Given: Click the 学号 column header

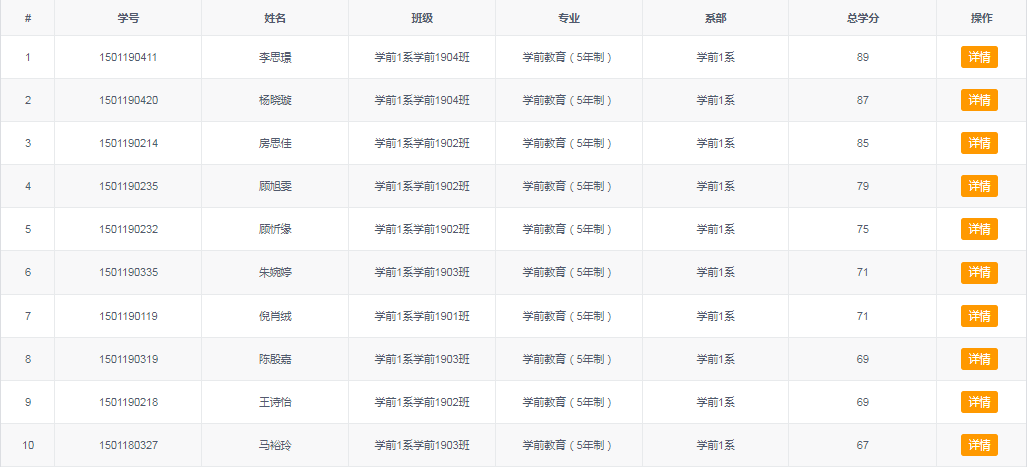Looking at the screenshot, I should tap(128, 18).
